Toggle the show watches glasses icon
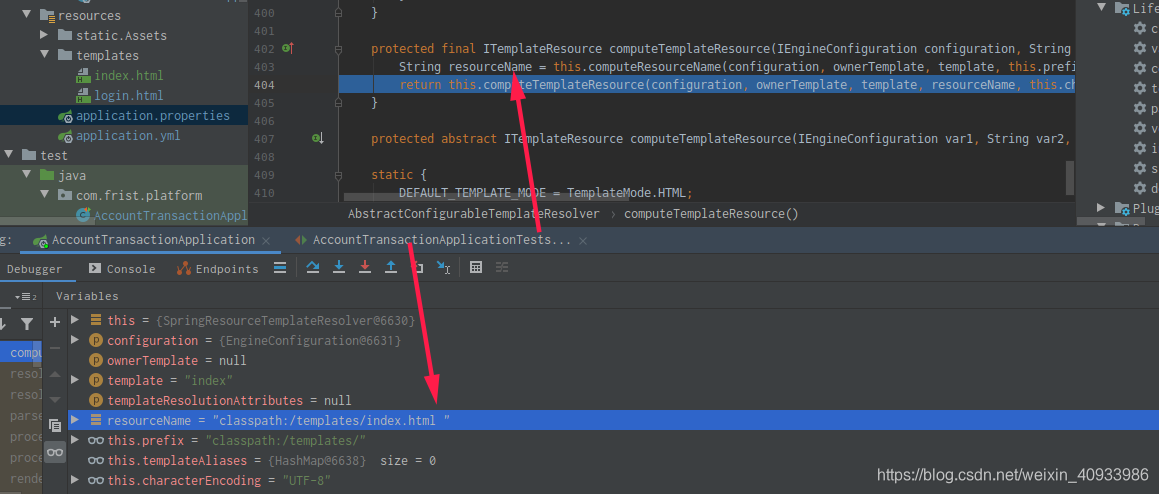 tap(55, 452)
